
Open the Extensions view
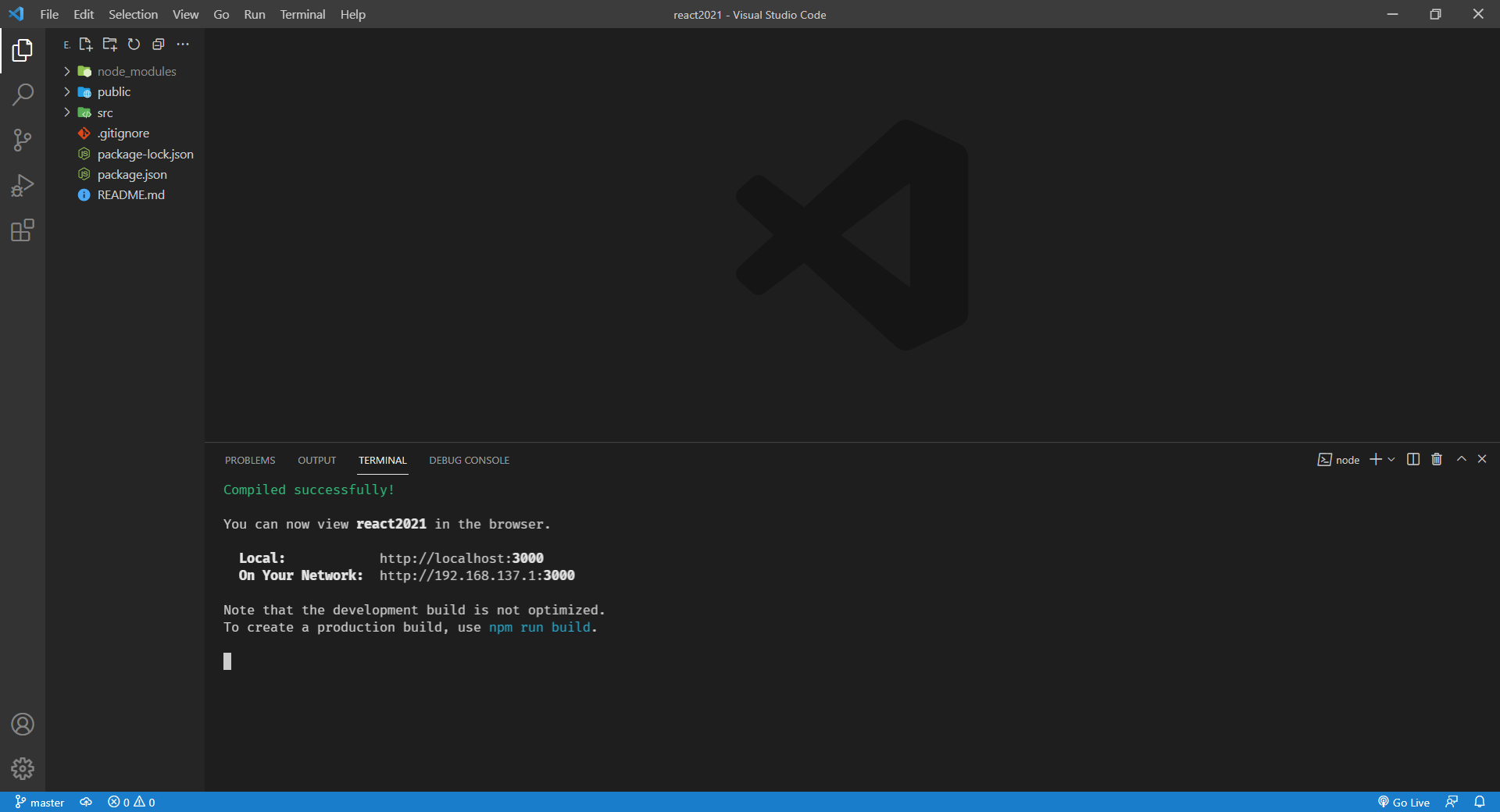pos(23,230)
